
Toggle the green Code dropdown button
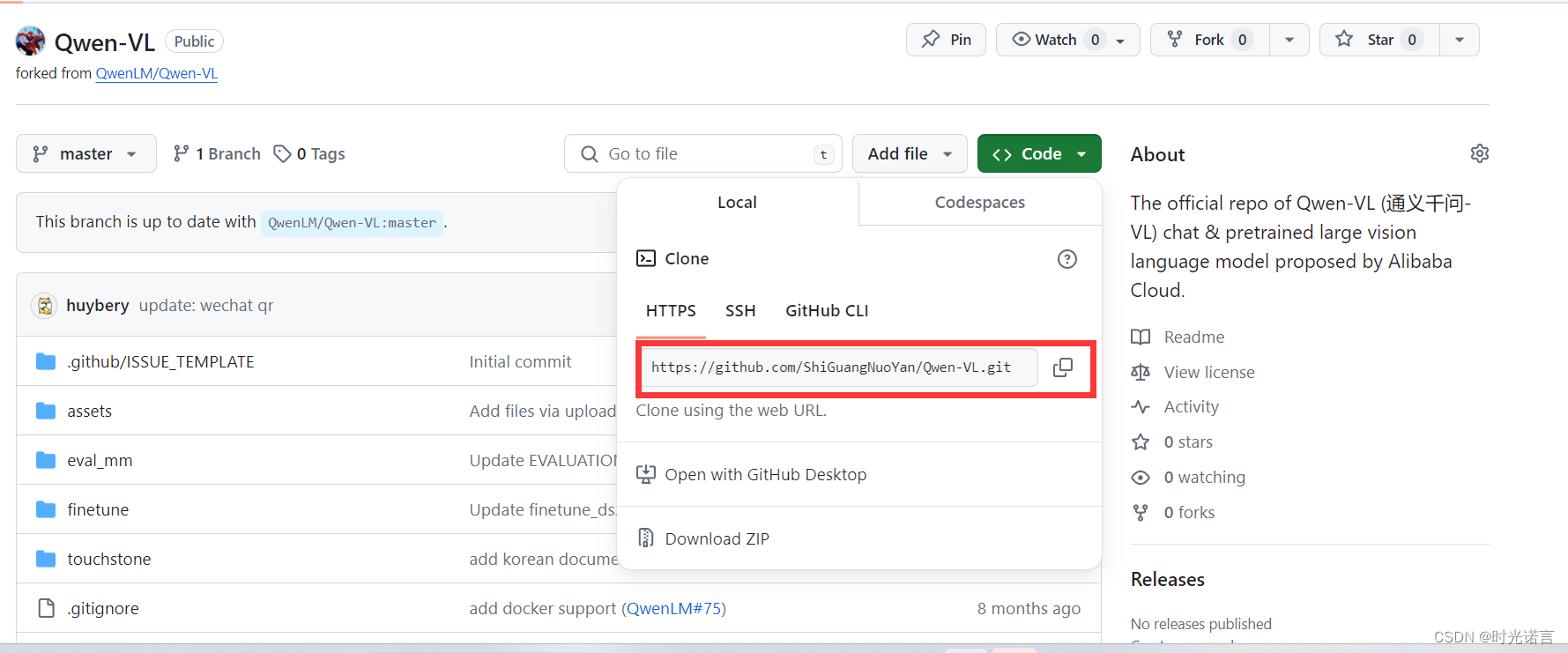tap(1039, 153)
